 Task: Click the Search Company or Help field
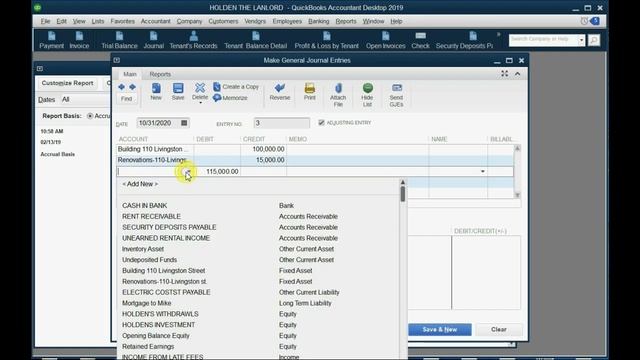pyautogui.click(x=543, y=40)
